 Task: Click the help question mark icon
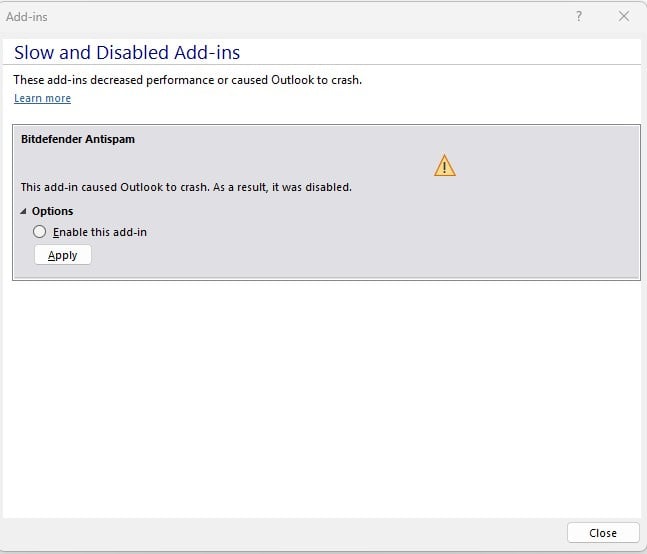coord(579,17)
